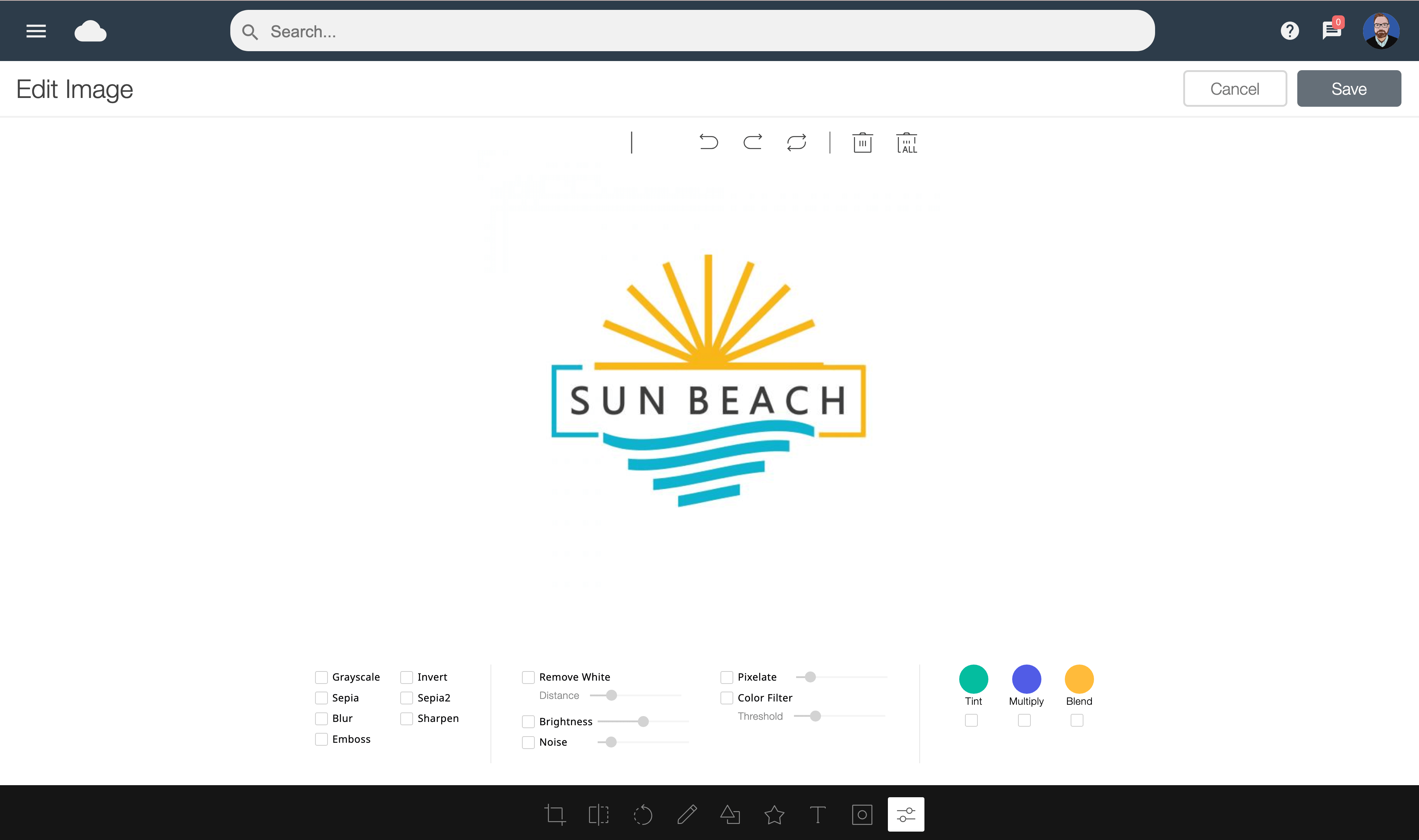Click the green Tint color swatch
Screen dimensions: 1419x840
[973, 679]
